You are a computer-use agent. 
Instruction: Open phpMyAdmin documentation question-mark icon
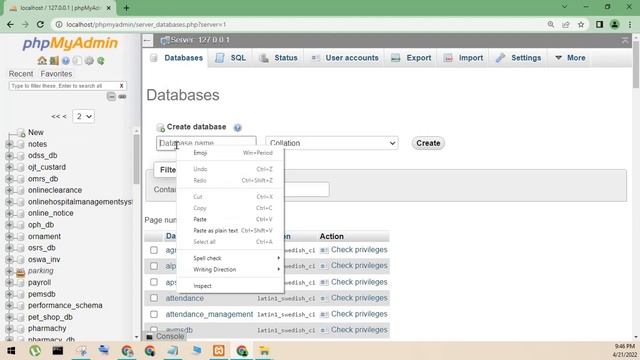[x=66, y=61]
